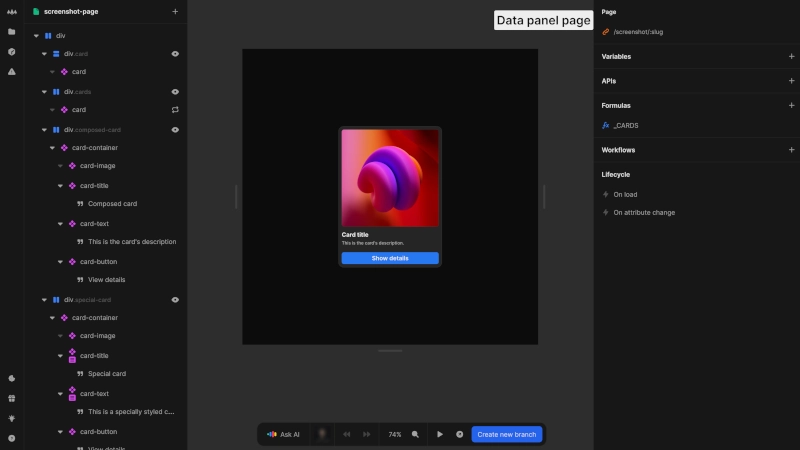Collapse the root div tree node
This screenshot has width=800, height=450.
[36, 36]
